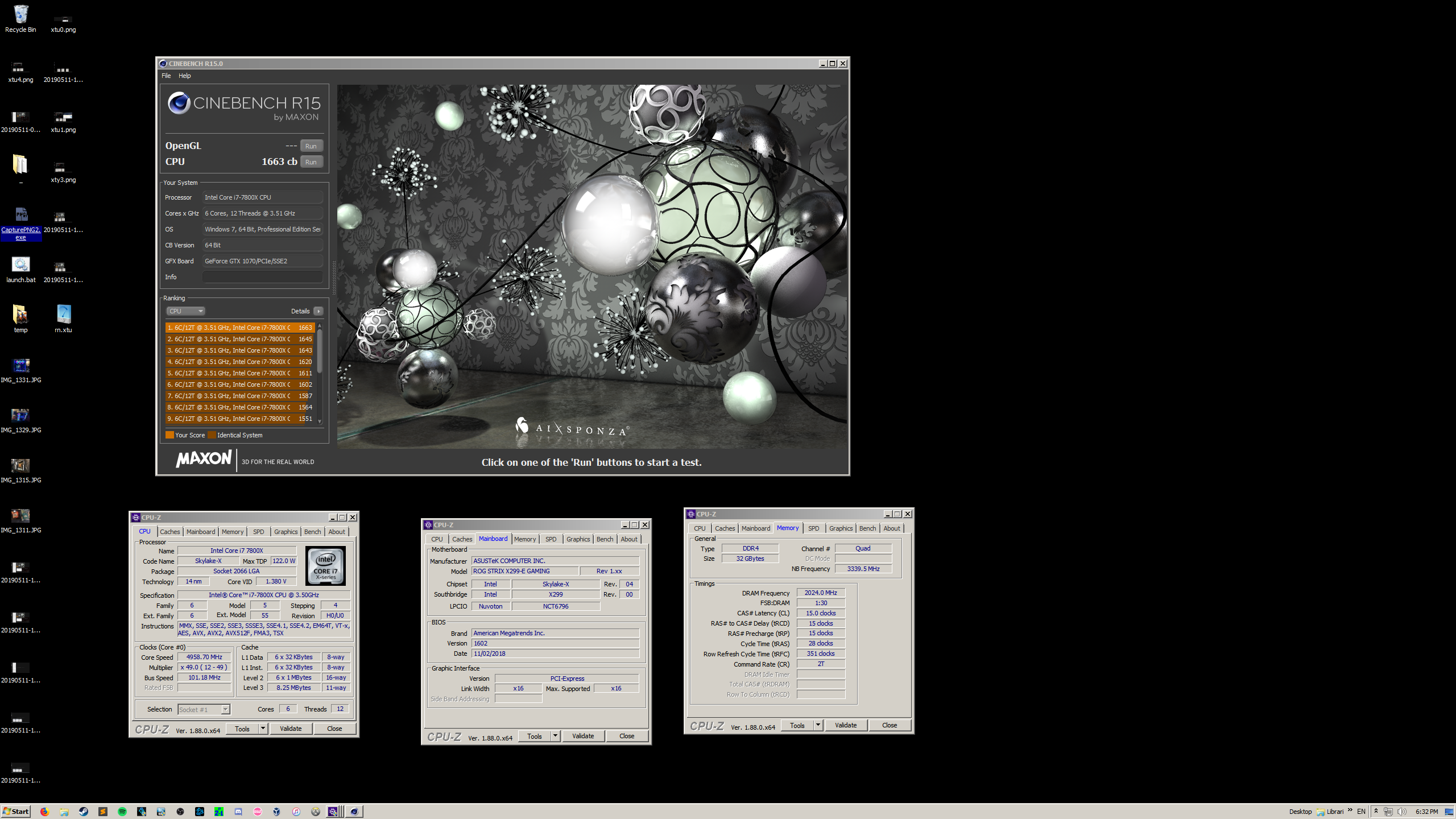Click the EN language bar indicator

click(x=1361, y=812)
